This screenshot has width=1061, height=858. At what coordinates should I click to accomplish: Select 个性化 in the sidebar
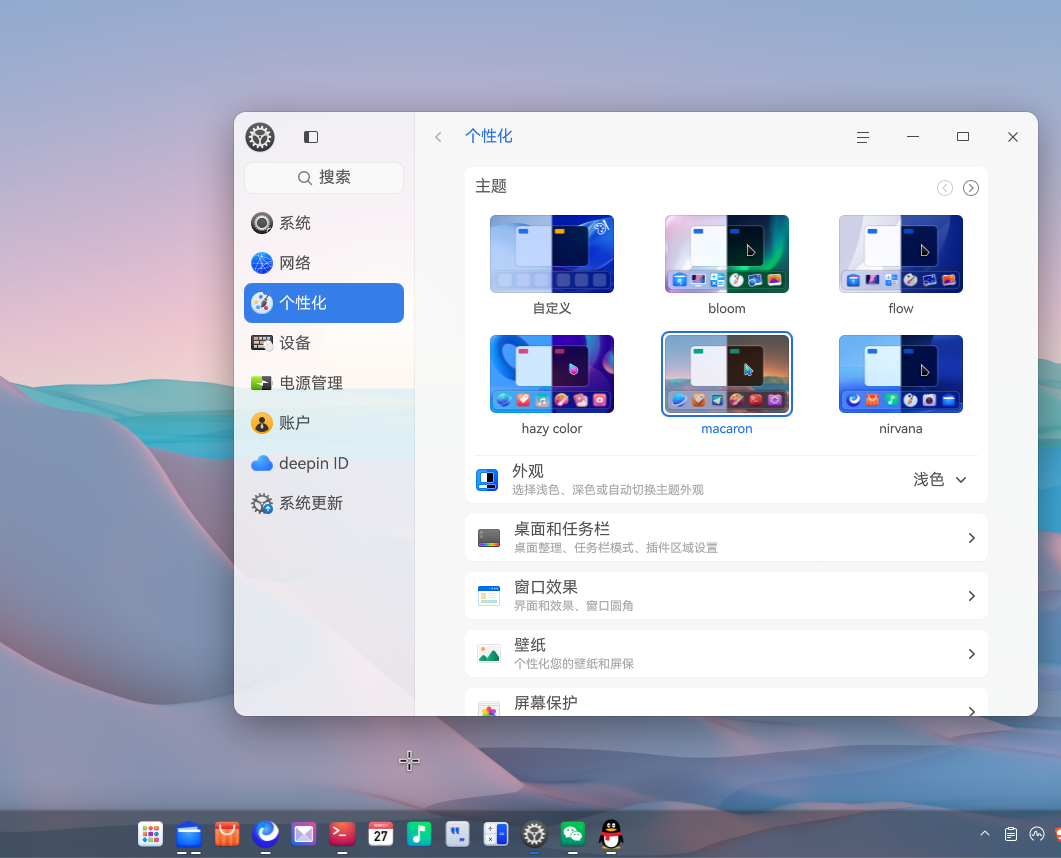[x=323, y=302]
